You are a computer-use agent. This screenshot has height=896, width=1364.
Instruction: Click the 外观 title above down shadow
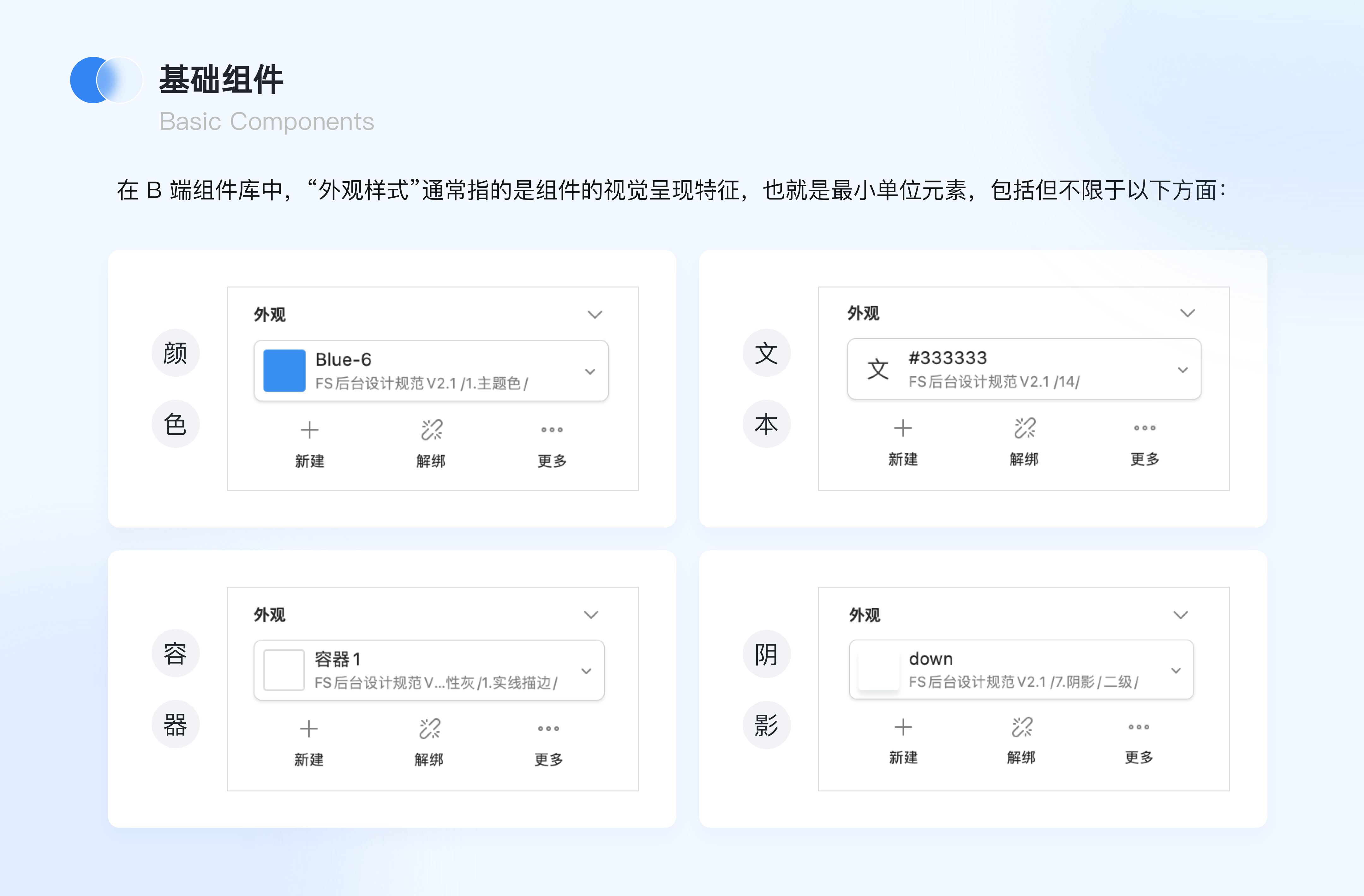(865, 615)
